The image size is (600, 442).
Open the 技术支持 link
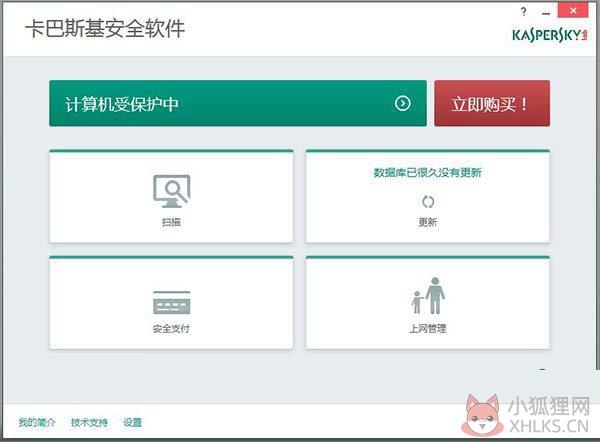(89, 422)
